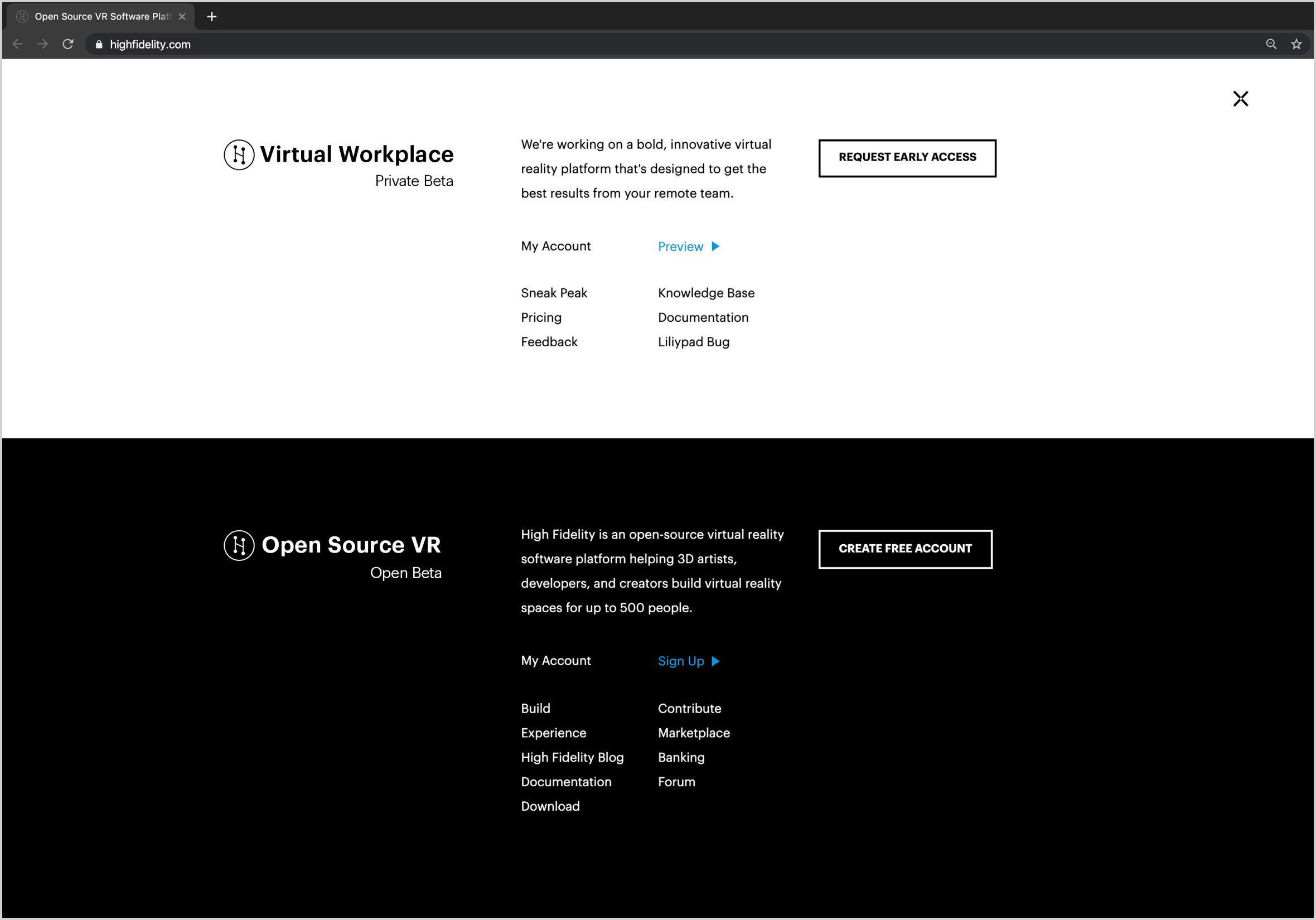Open Documentation under Virtual Workplace
Image resolution: width=1316 pixels, height=920 pixels.
pyautogui.click(x=703, y=318)
